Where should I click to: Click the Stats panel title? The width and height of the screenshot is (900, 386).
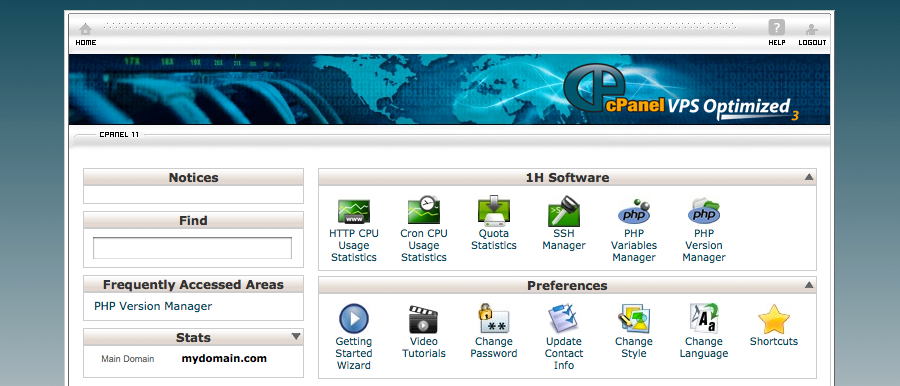click(193, 338)
